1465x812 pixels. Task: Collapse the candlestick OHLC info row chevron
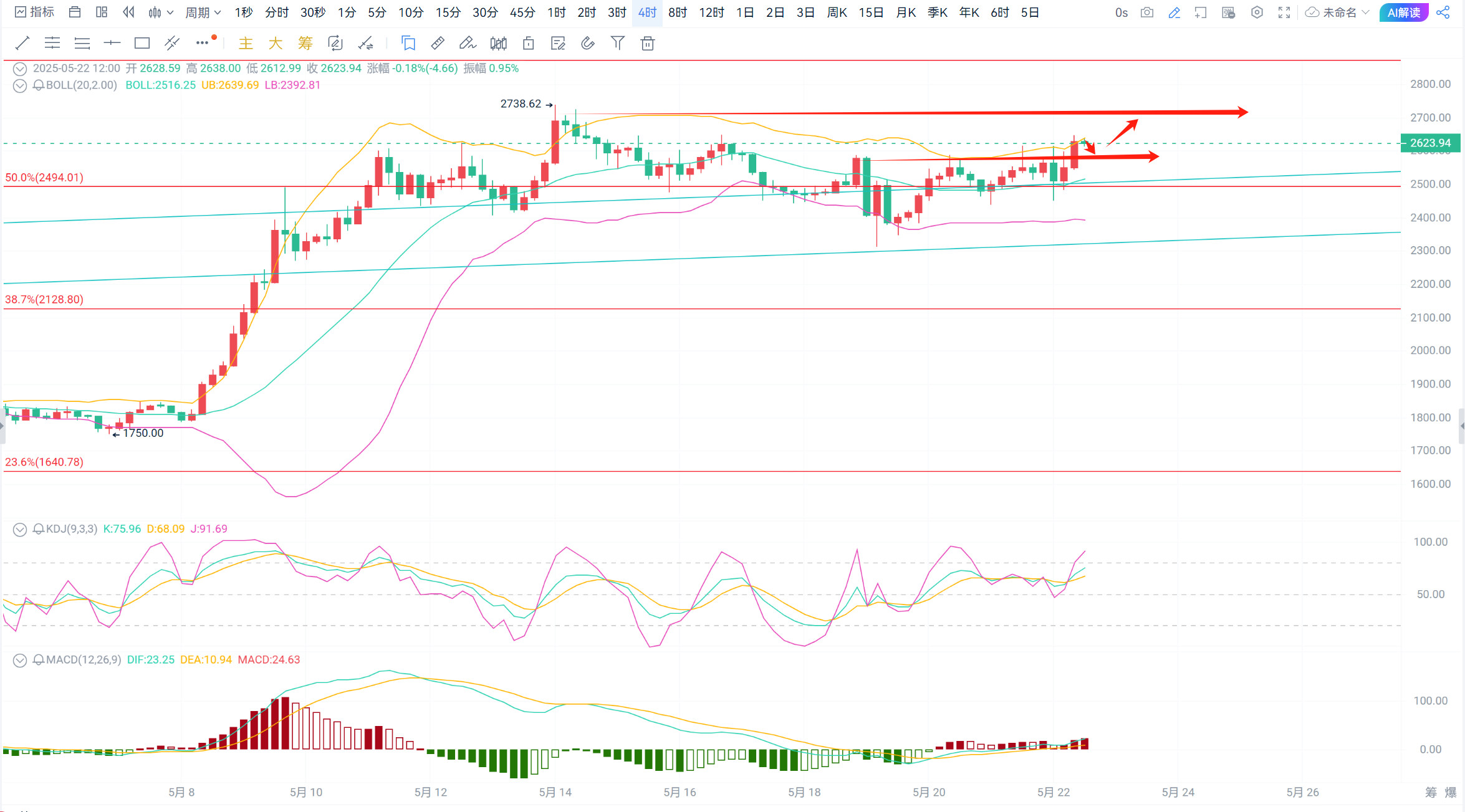(x=20, y=69)
